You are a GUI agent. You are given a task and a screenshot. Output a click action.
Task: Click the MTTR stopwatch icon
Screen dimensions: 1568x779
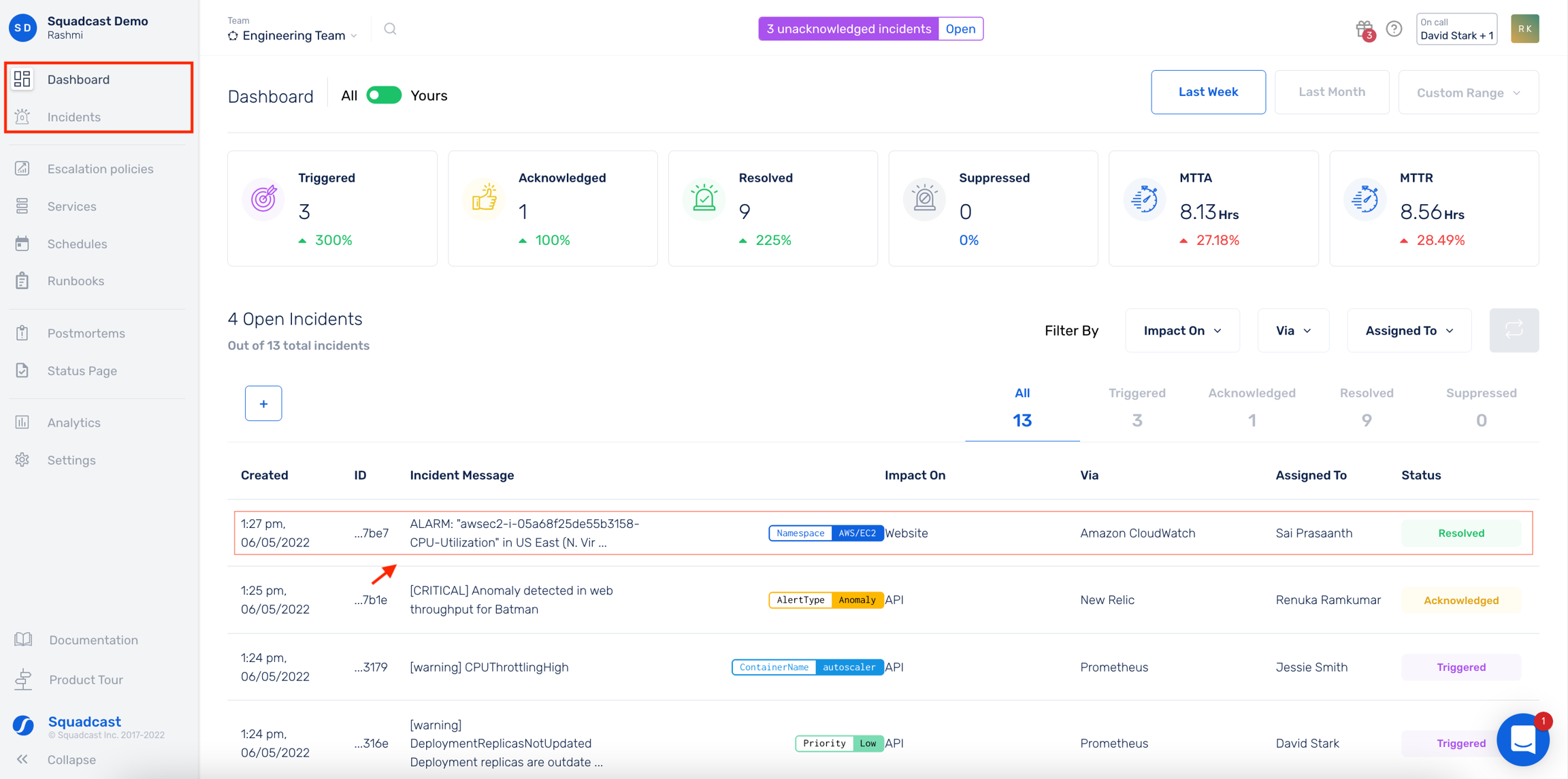coord(1365,198)
